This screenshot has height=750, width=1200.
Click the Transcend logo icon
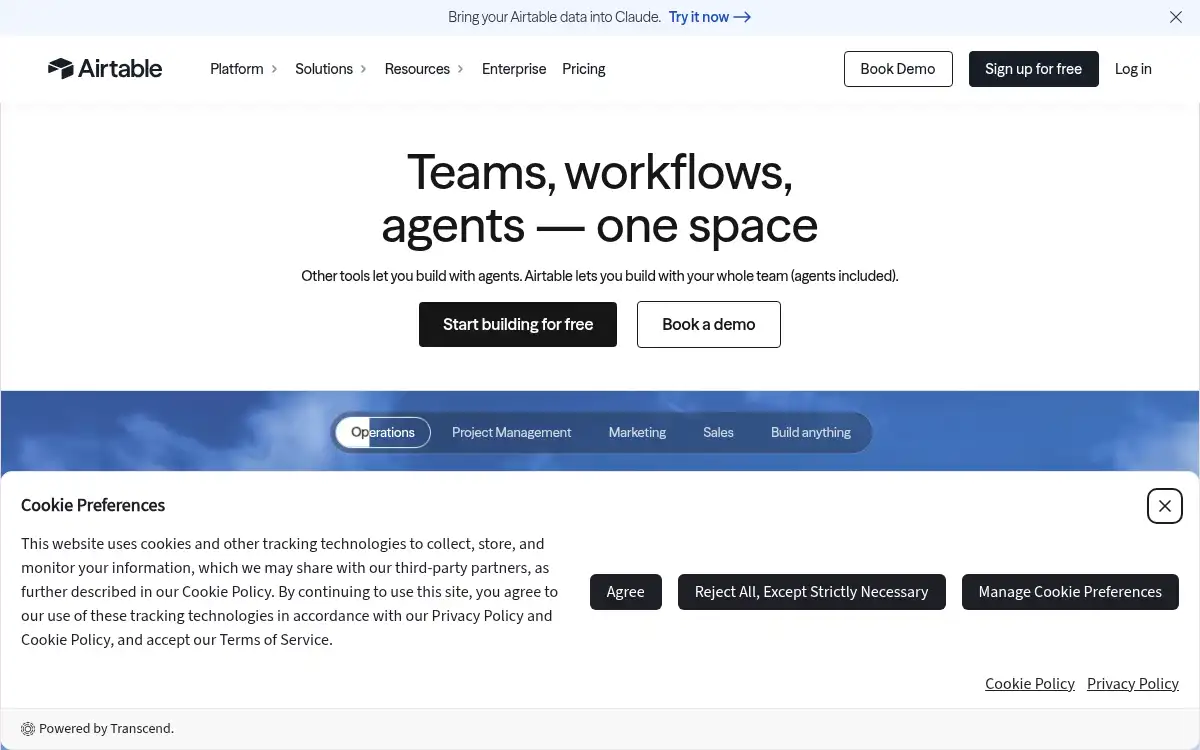pyautogui.click(x=28, y=729)
